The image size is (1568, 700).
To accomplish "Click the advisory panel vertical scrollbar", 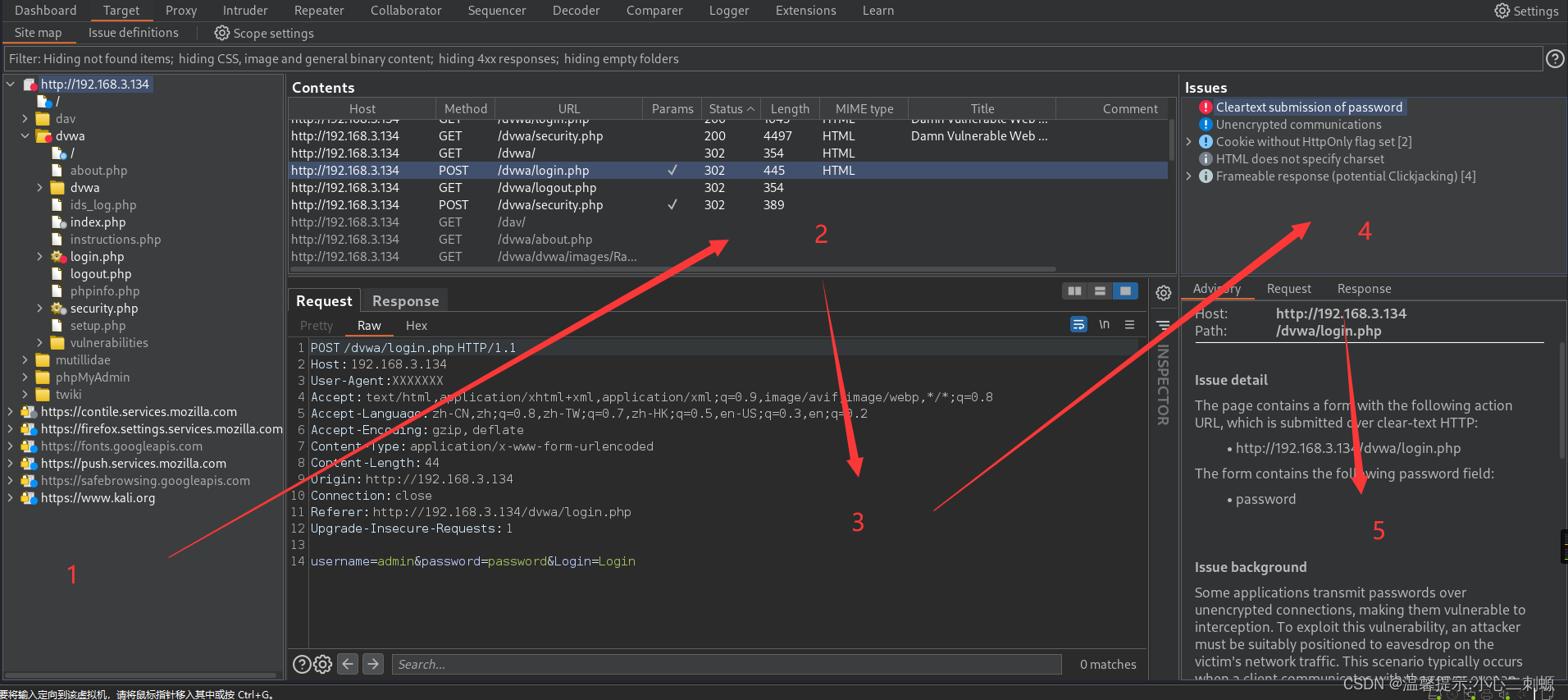I will pyautogui.click(x=1561, y=400).
